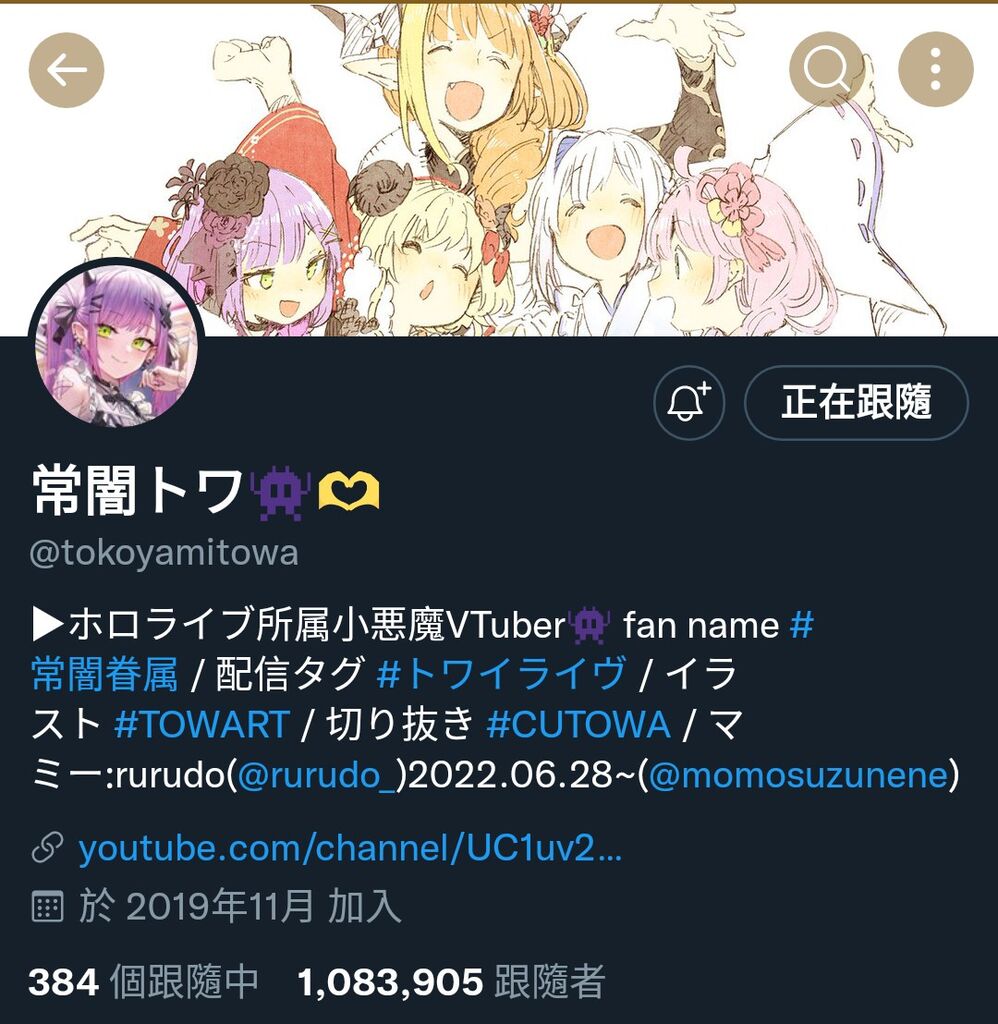Visit the @rurudo_ mention
The width and height of the screenshot is (998, 1024).
(317, 775)
